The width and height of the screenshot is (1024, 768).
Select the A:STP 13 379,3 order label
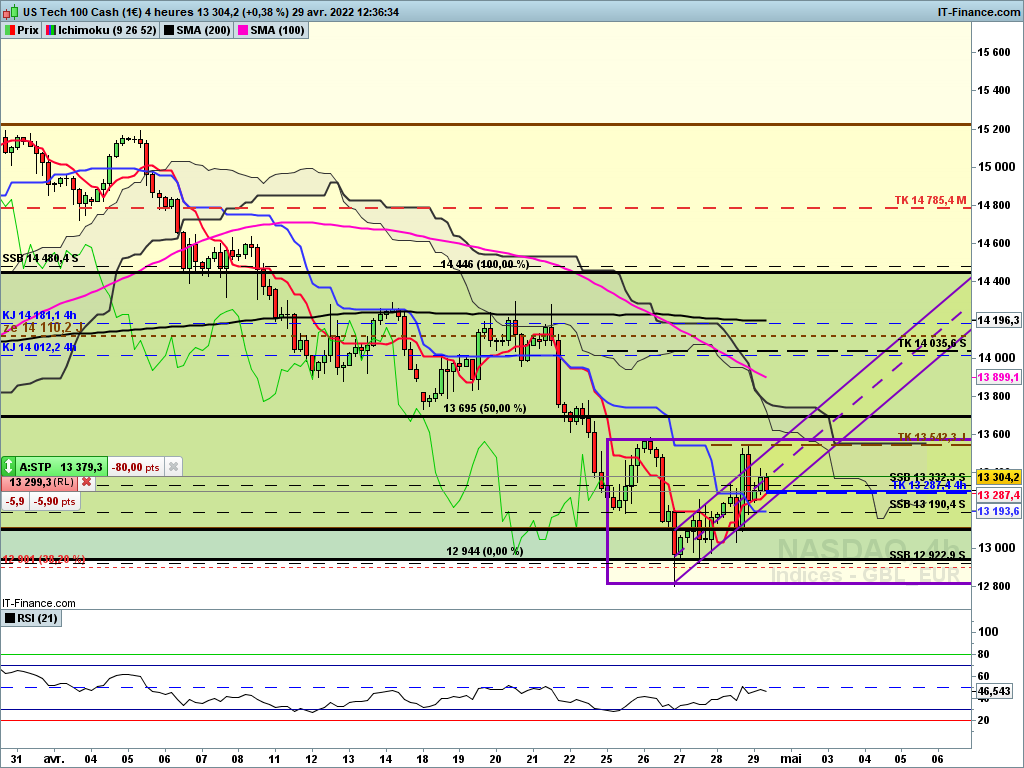click(61, 467)
